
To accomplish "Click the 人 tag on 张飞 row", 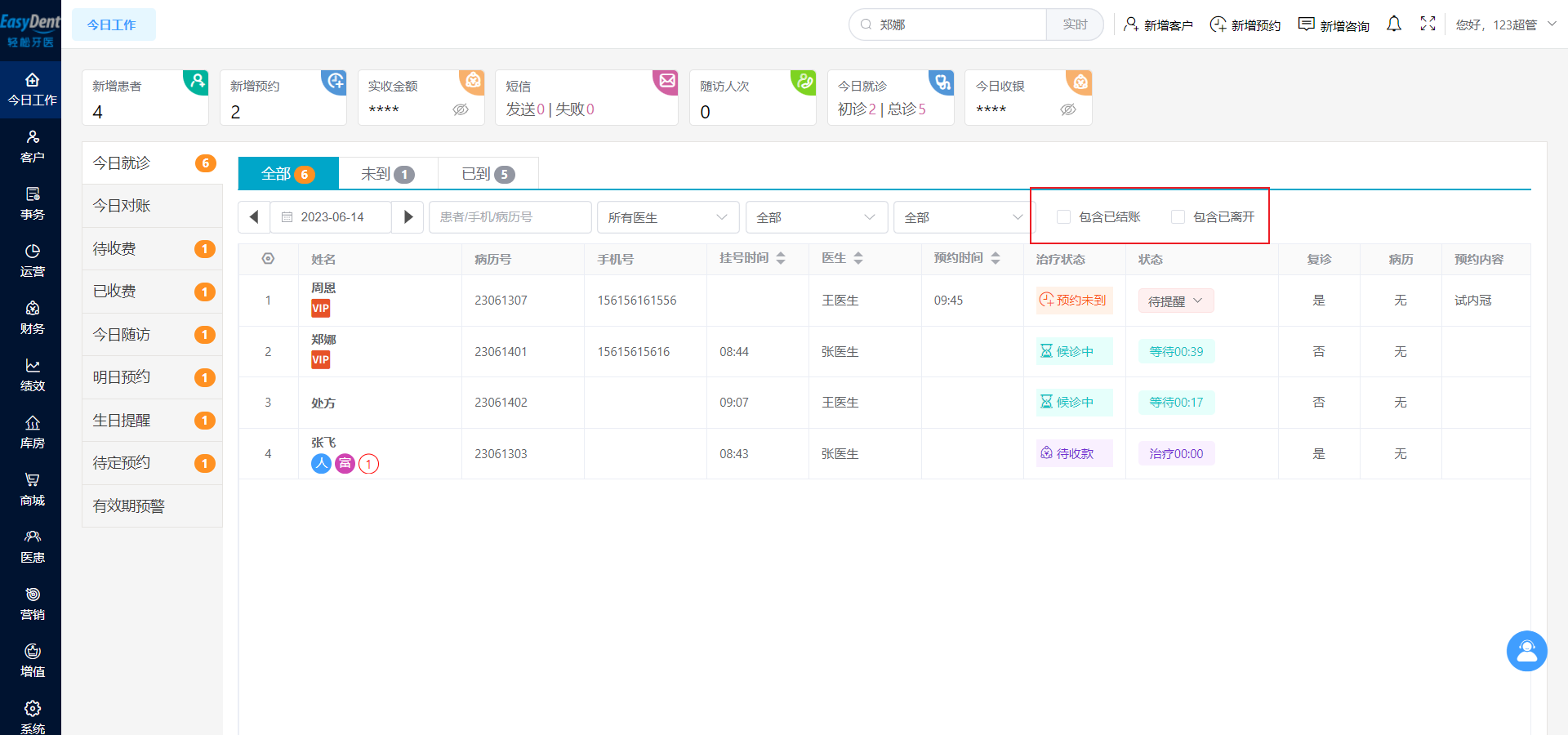I will (x=321, y=464).
